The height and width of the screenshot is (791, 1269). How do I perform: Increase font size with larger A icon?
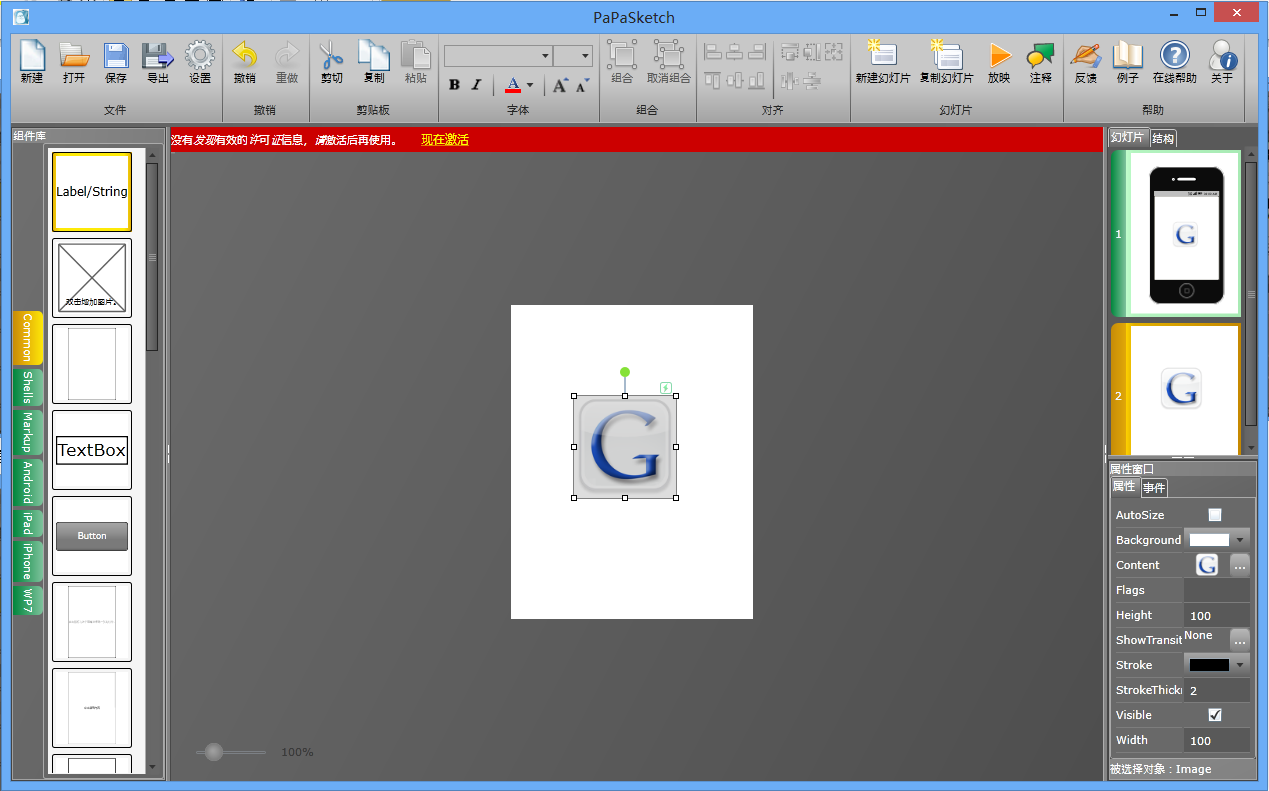560,85
